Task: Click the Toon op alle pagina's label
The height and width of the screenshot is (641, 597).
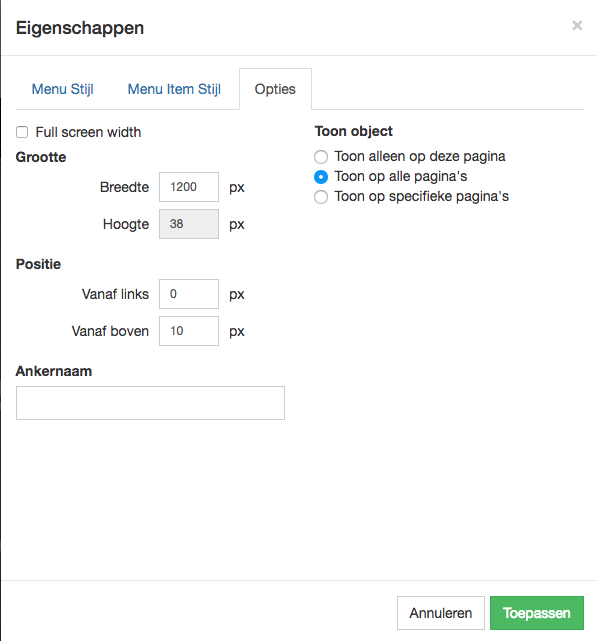Action: (x=401, y=176)
